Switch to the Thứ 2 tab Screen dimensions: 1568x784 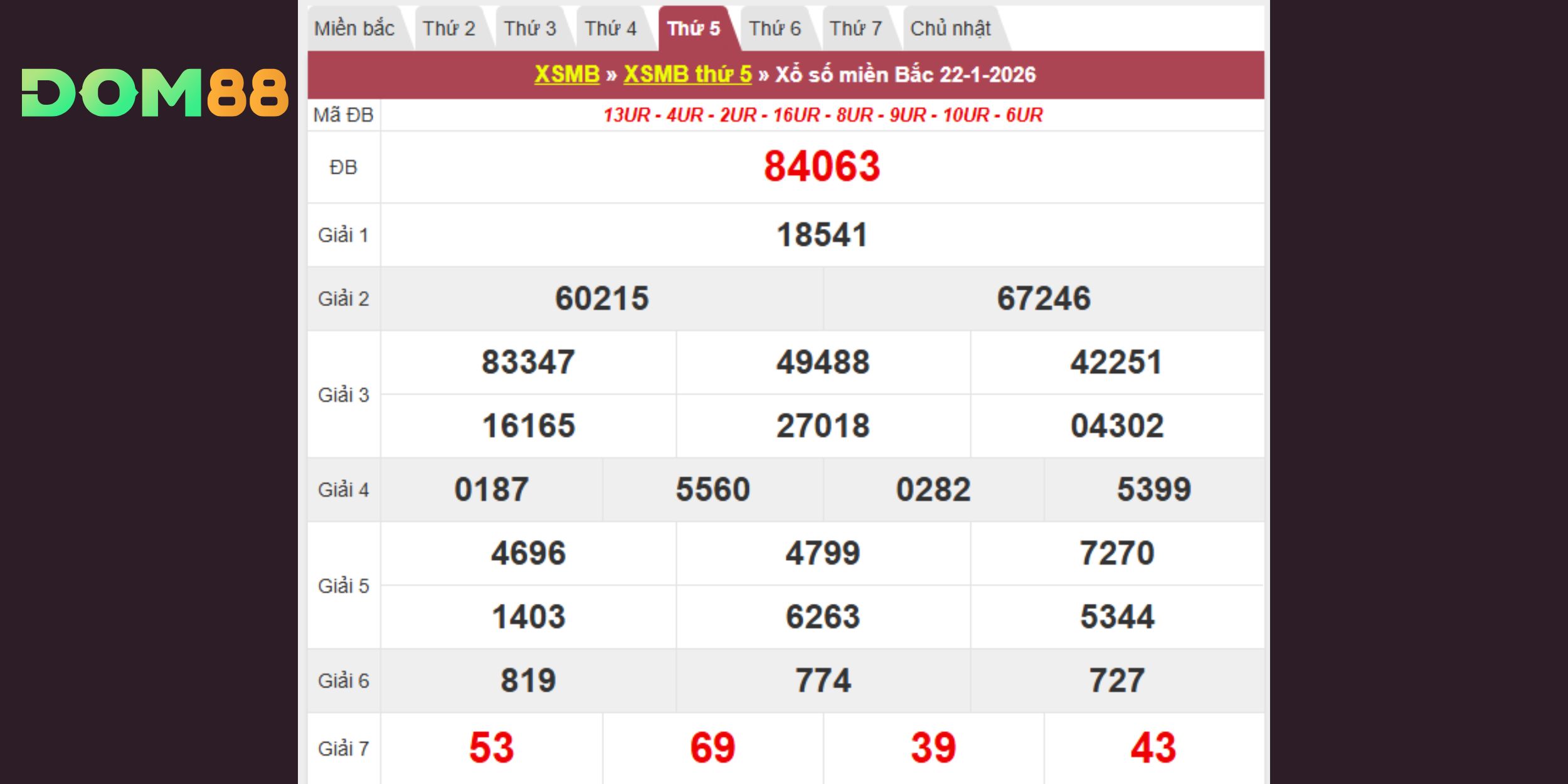coord(448,29)
